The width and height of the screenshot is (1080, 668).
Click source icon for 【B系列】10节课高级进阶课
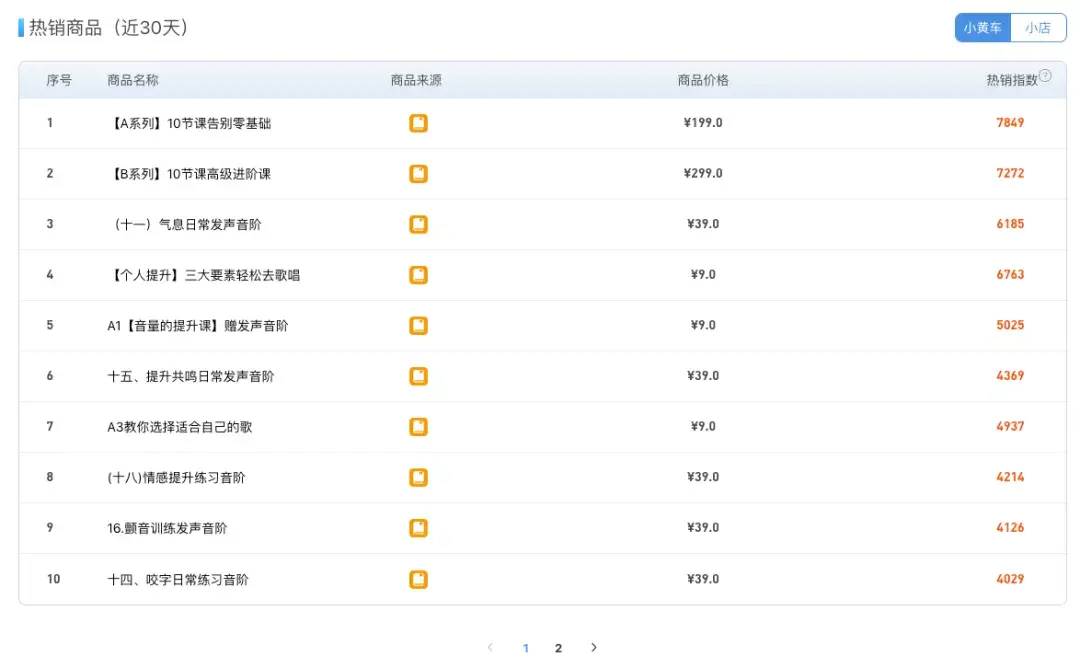coord(418,174)
